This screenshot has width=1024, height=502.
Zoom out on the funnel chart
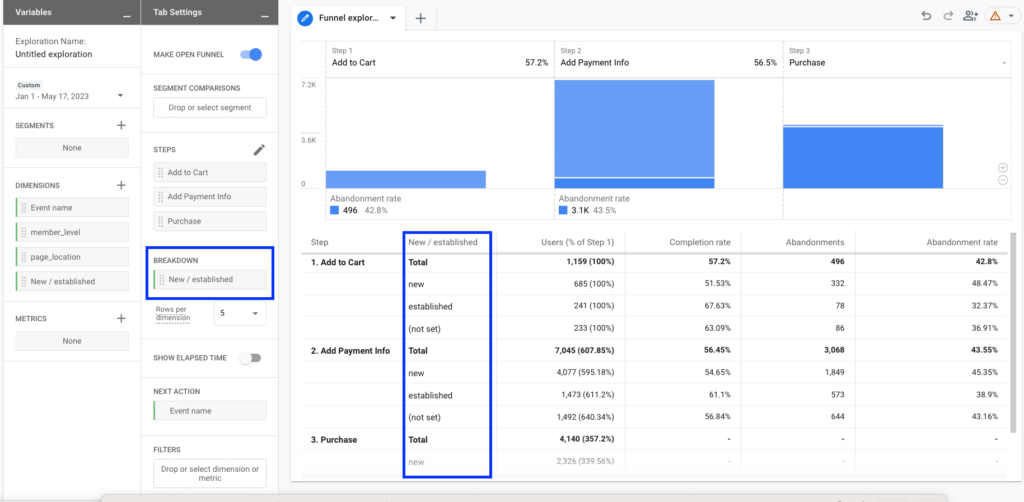click(1002, 180)
